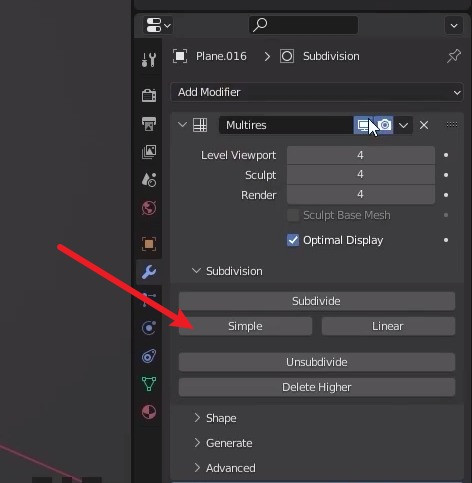472x483 pixels.
Task: Remove the Multires modifier
Action: click(x=424, y=125)
